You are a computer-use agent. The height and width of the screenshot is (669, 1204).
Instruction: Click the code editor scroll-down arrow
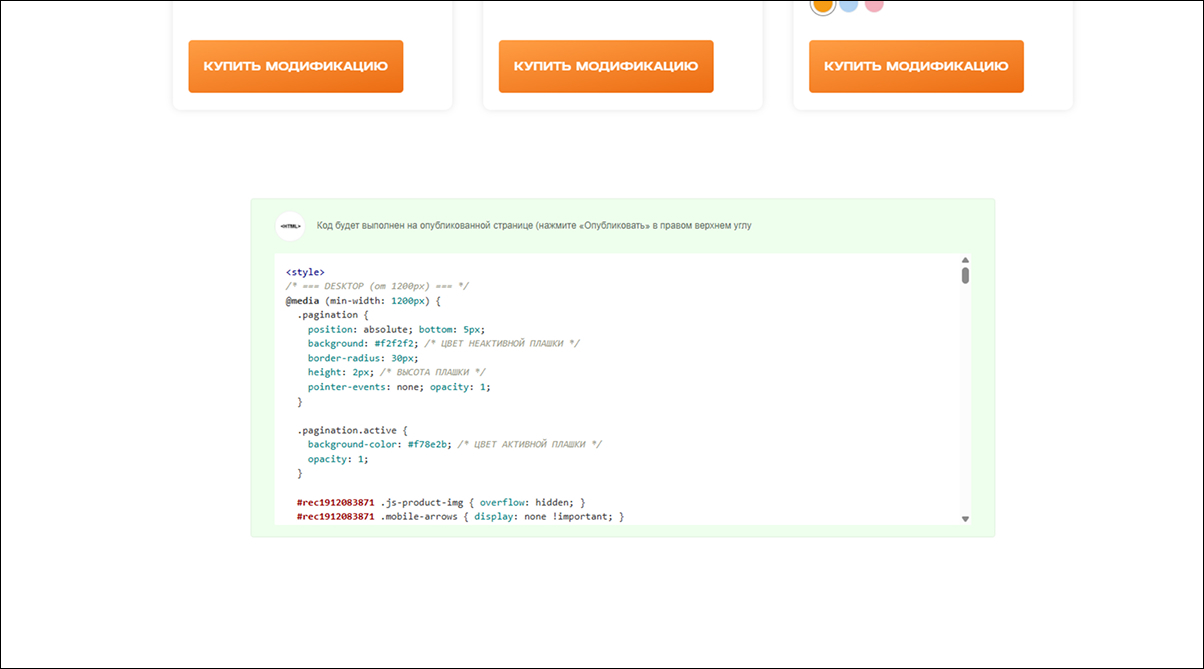point(965,519)
